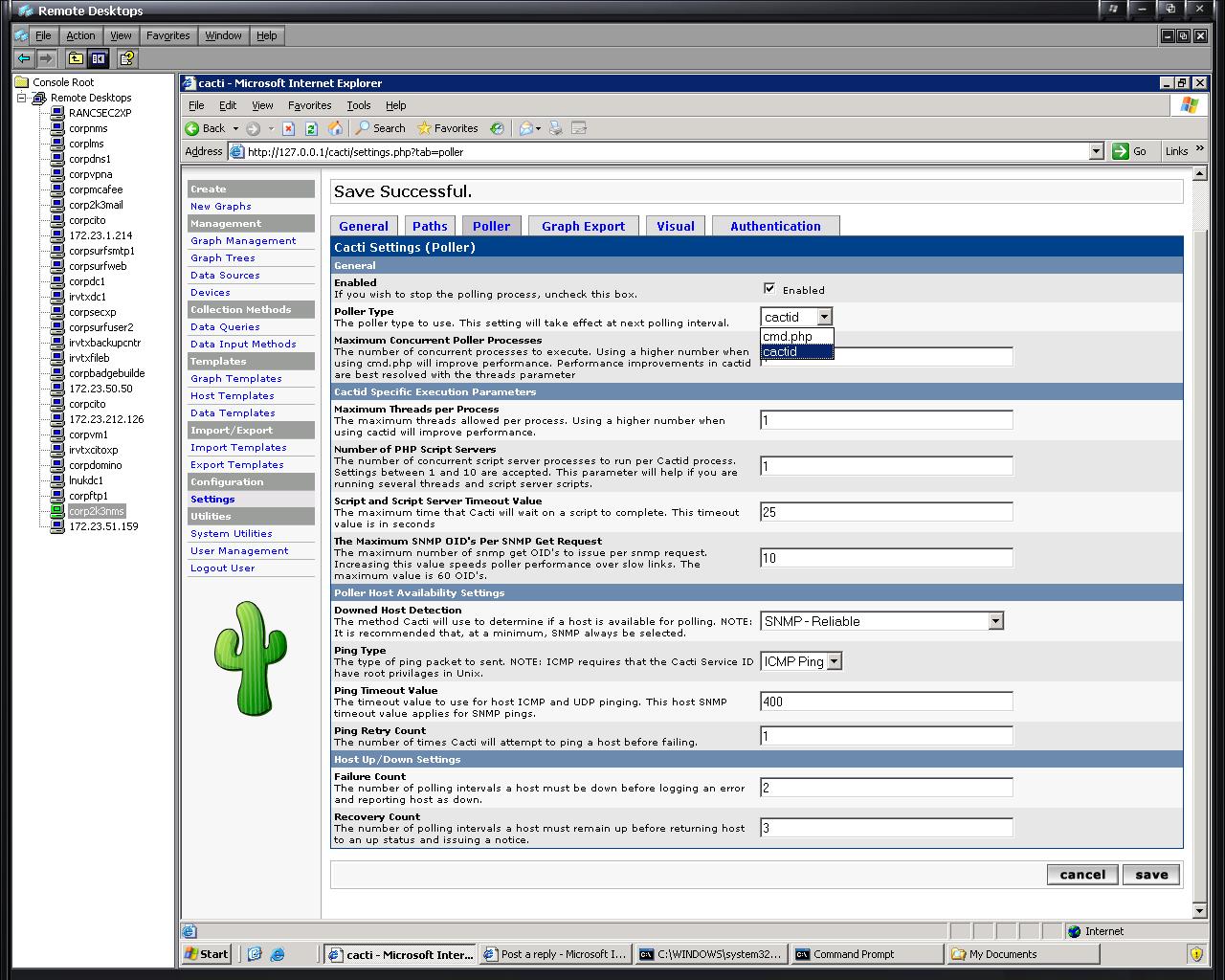Open MMC Favorites menu
Screen dimensions: 1225x980
167,35
